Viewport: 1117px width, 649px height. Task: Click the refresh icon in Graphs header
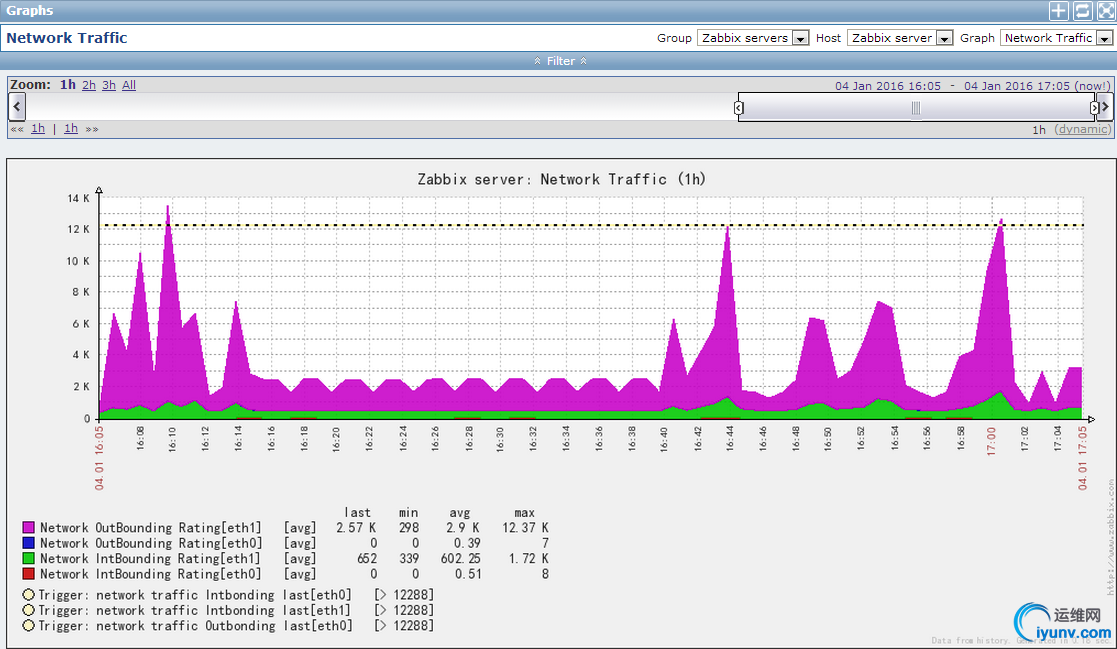tap(1082, 11)
